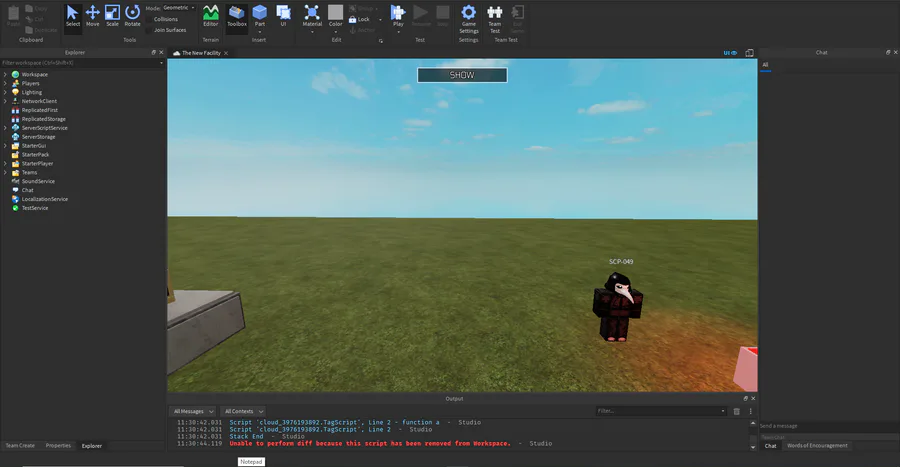Select ServerStorage in Explorer
Screen dimensions: 900x467
[38, 137]
